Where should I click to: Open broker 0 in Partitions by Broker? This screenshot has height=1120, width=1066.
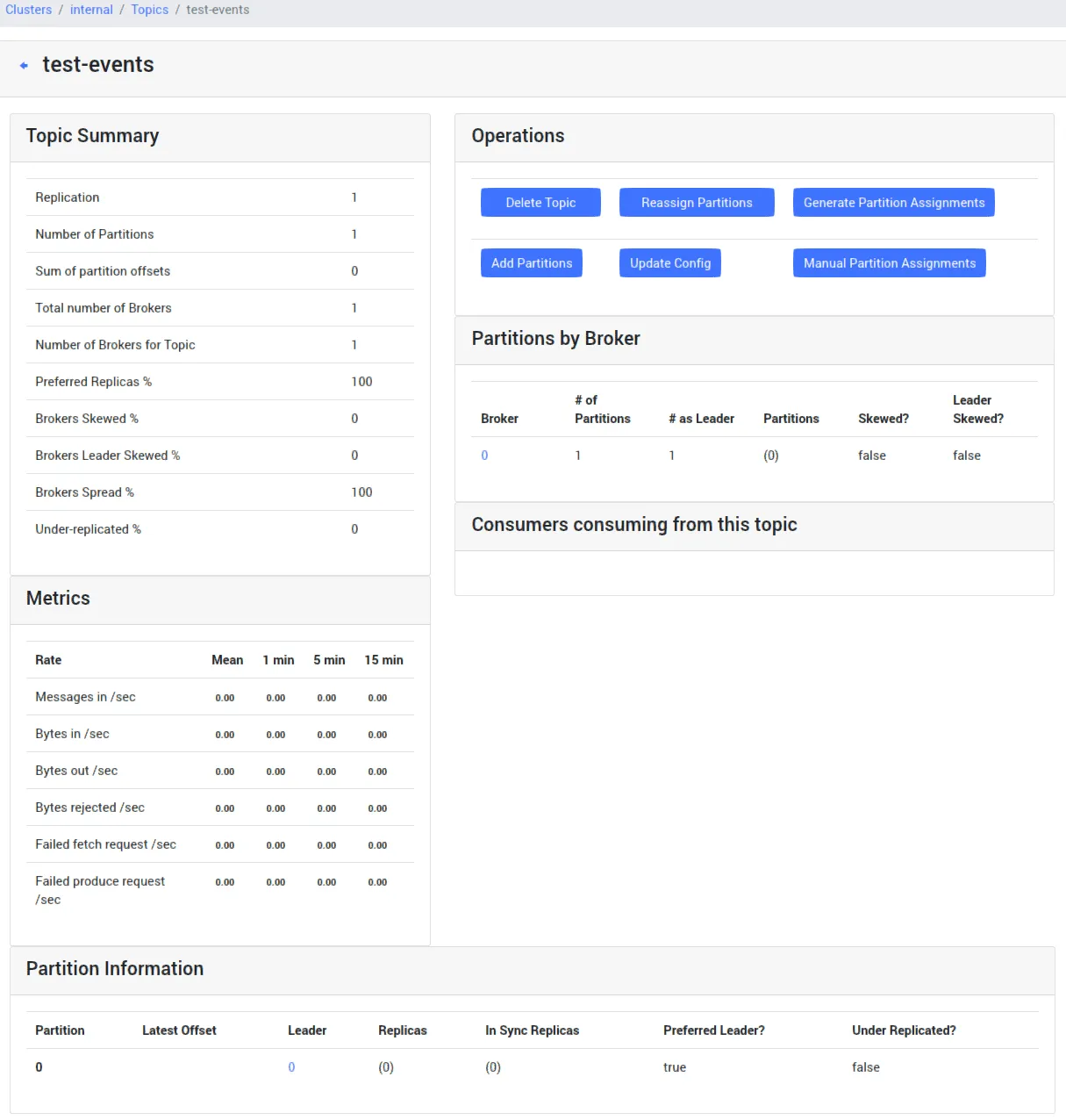tap(484, 456)
